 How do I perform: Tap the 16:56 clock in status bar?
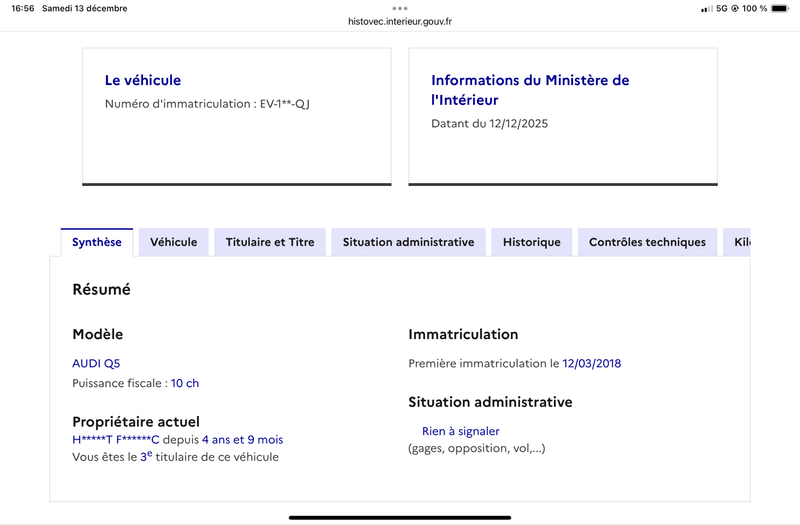point(22,9)
